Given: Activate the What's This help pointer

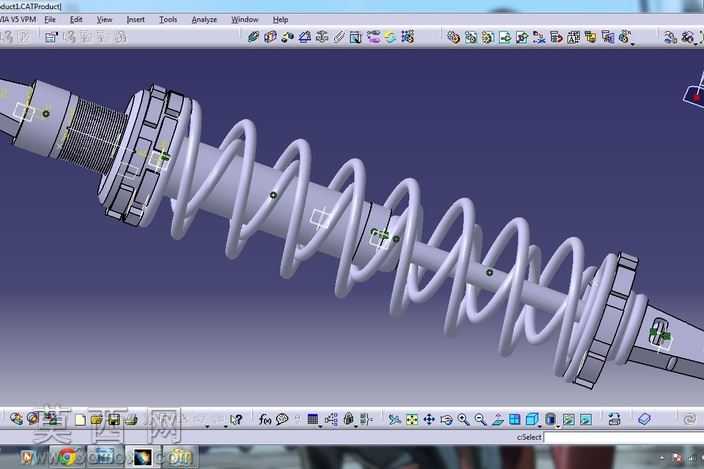Looking at the screenshot, I should pos(236,420).
